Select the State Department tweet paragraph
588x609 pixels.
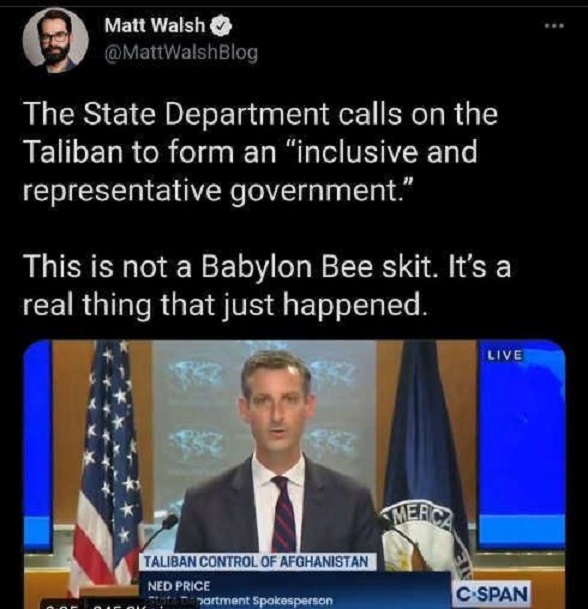[260, 153]
